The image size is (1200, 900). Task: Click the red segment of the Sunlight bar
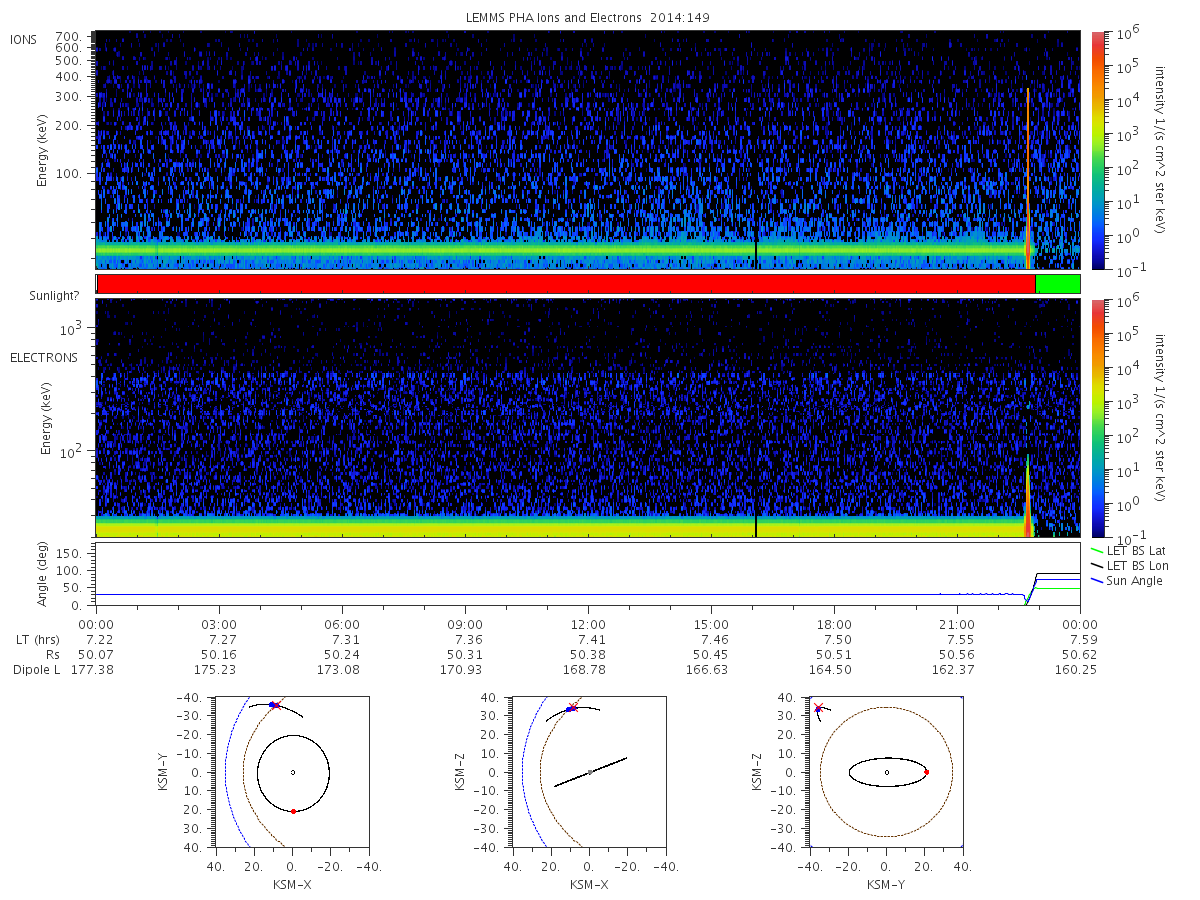click(x=566, y=284)
